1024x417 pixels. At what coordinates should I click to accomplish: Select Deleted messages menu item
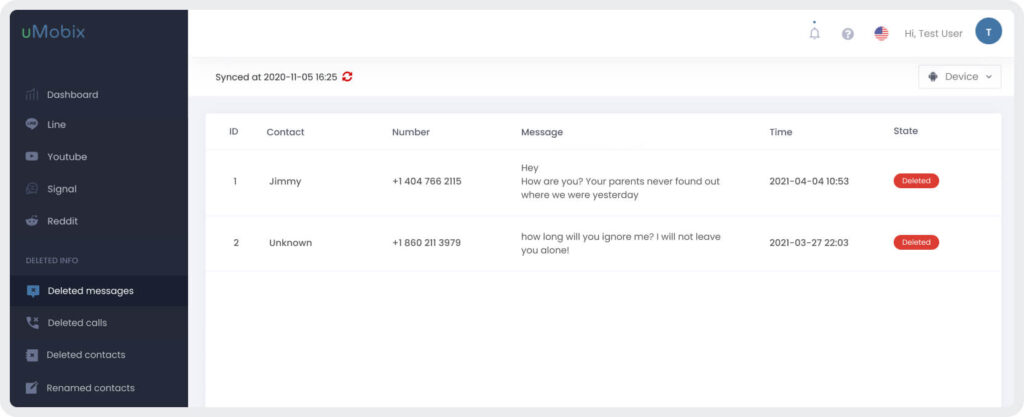(x=99, y=291)
